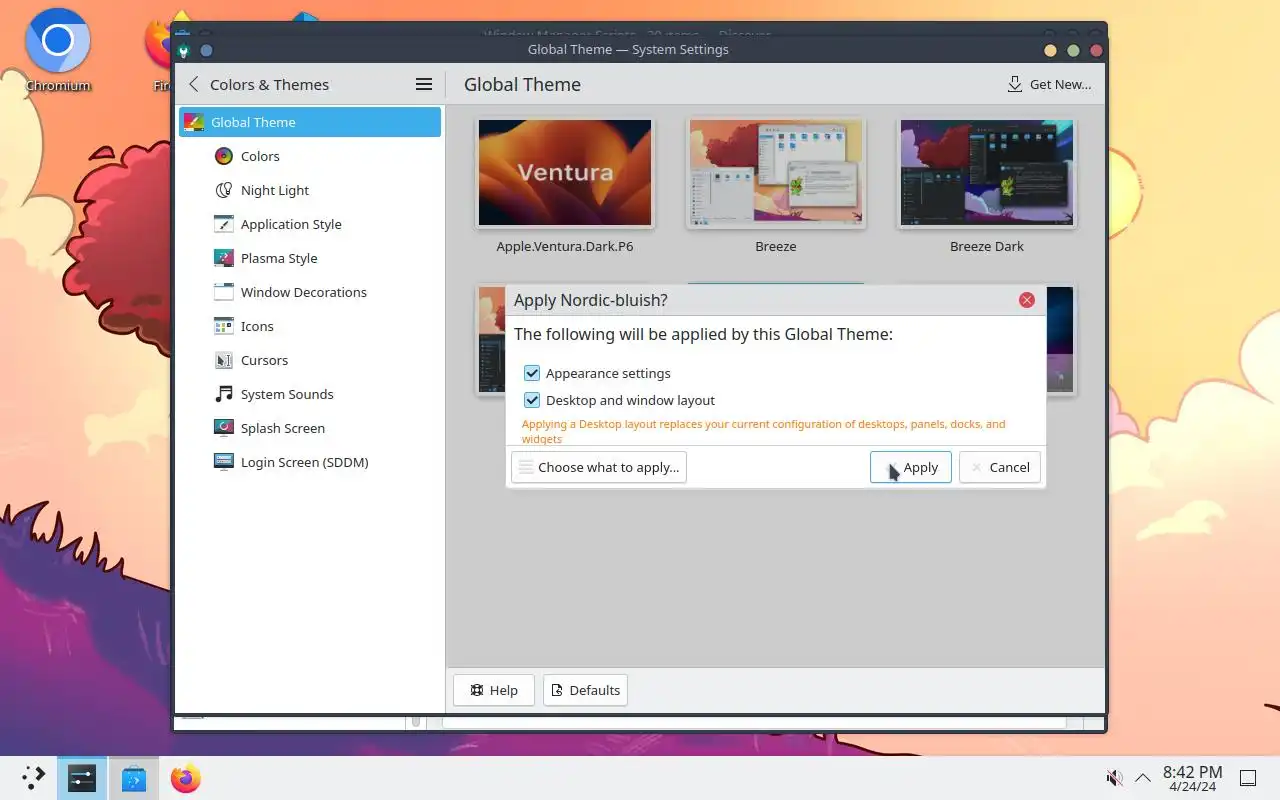Open the application launcher in taskbar
The width and height of the screenshot is (1280, 800).
click(33, 778)
